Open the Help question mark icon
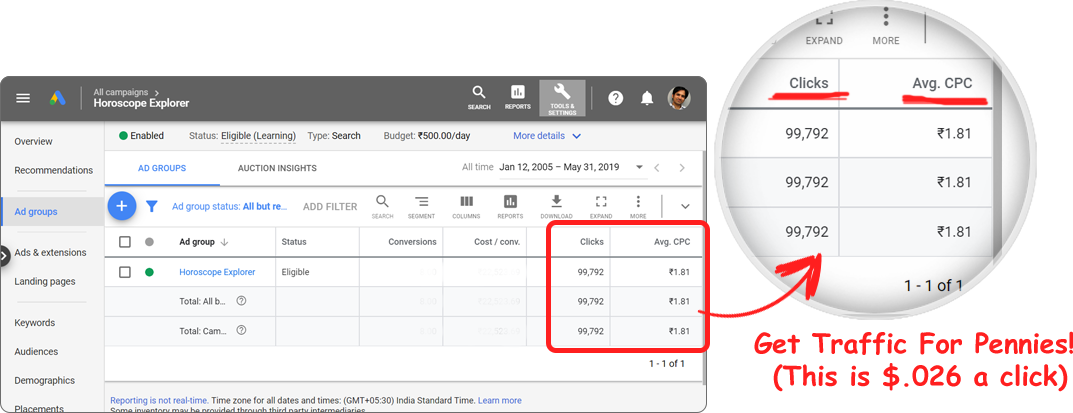 [x=616, y=98]
